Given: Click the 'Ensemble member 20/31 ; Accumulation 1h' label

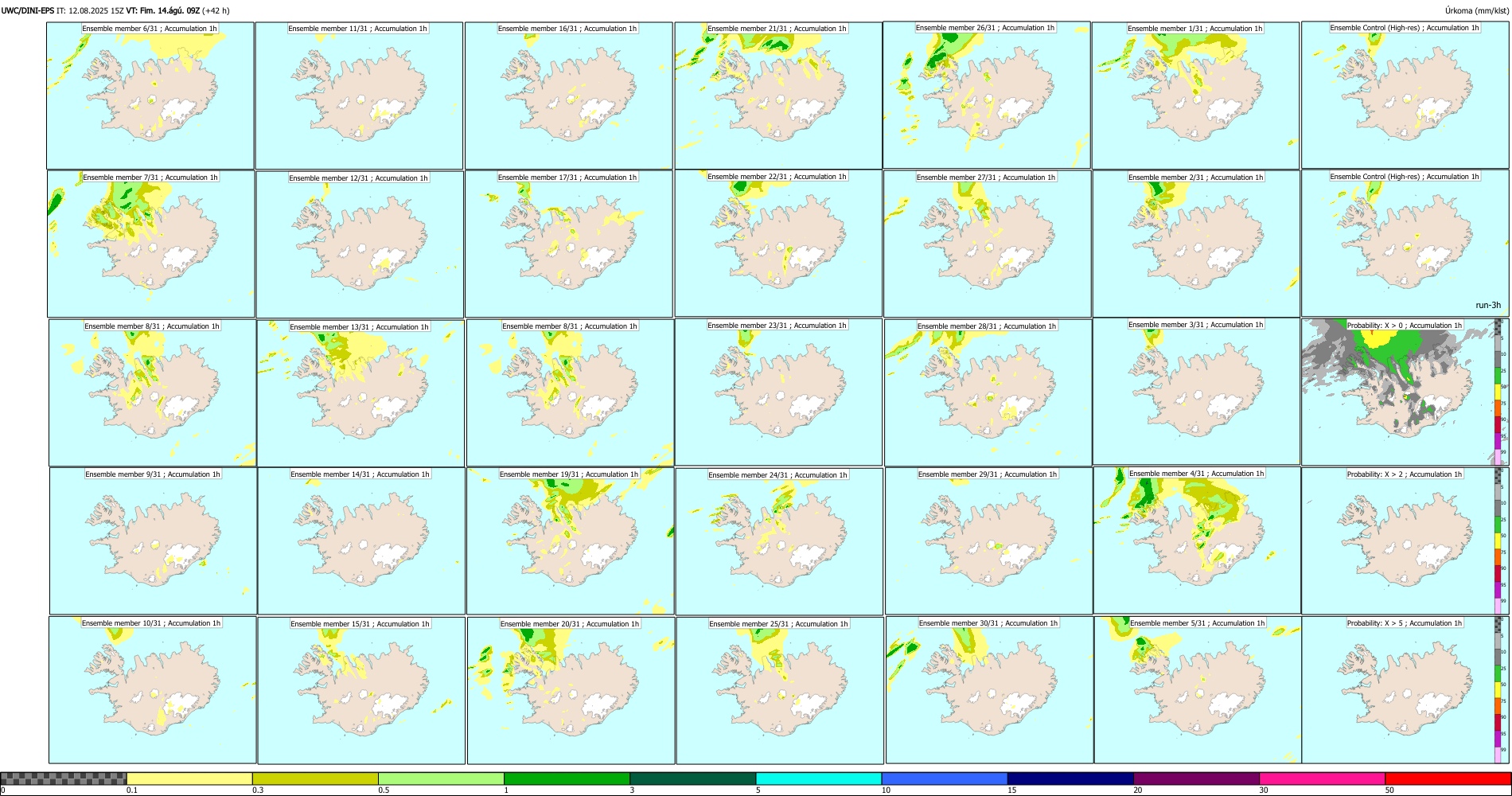Looking at the screenshot, I should (x=570, y=624).
